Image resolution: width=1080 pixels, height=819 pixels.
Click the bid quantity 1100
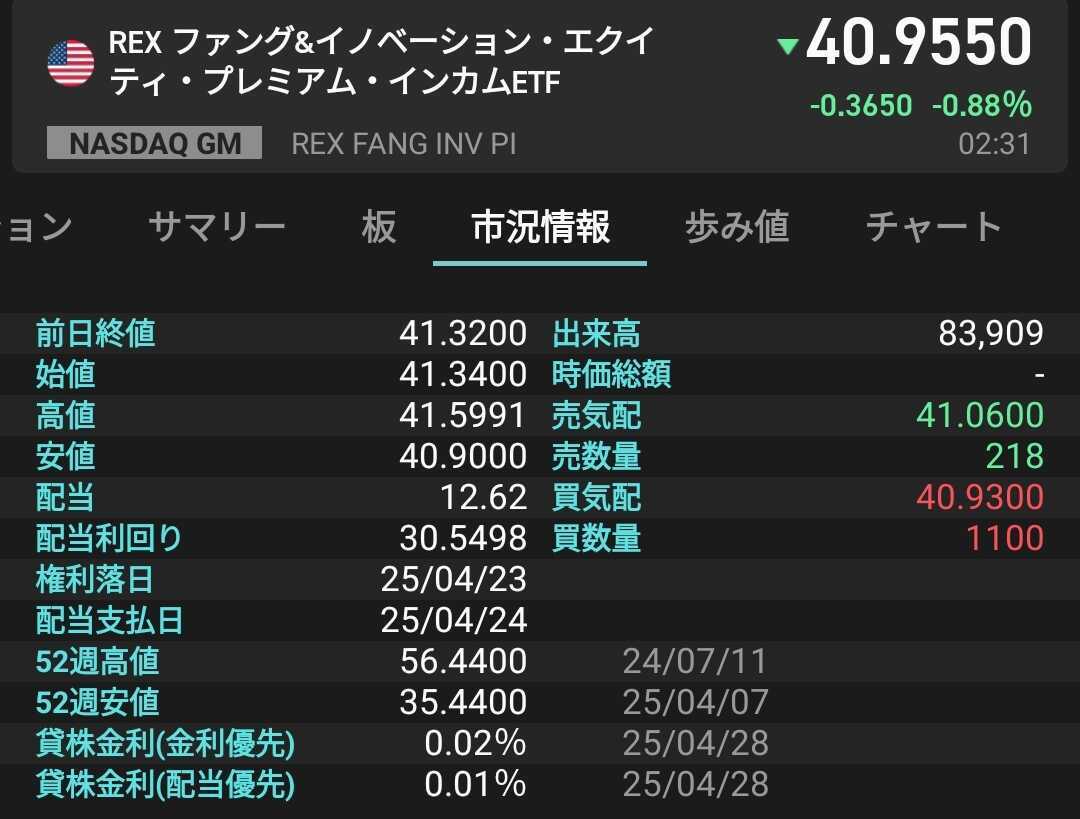click(1005, 538)
